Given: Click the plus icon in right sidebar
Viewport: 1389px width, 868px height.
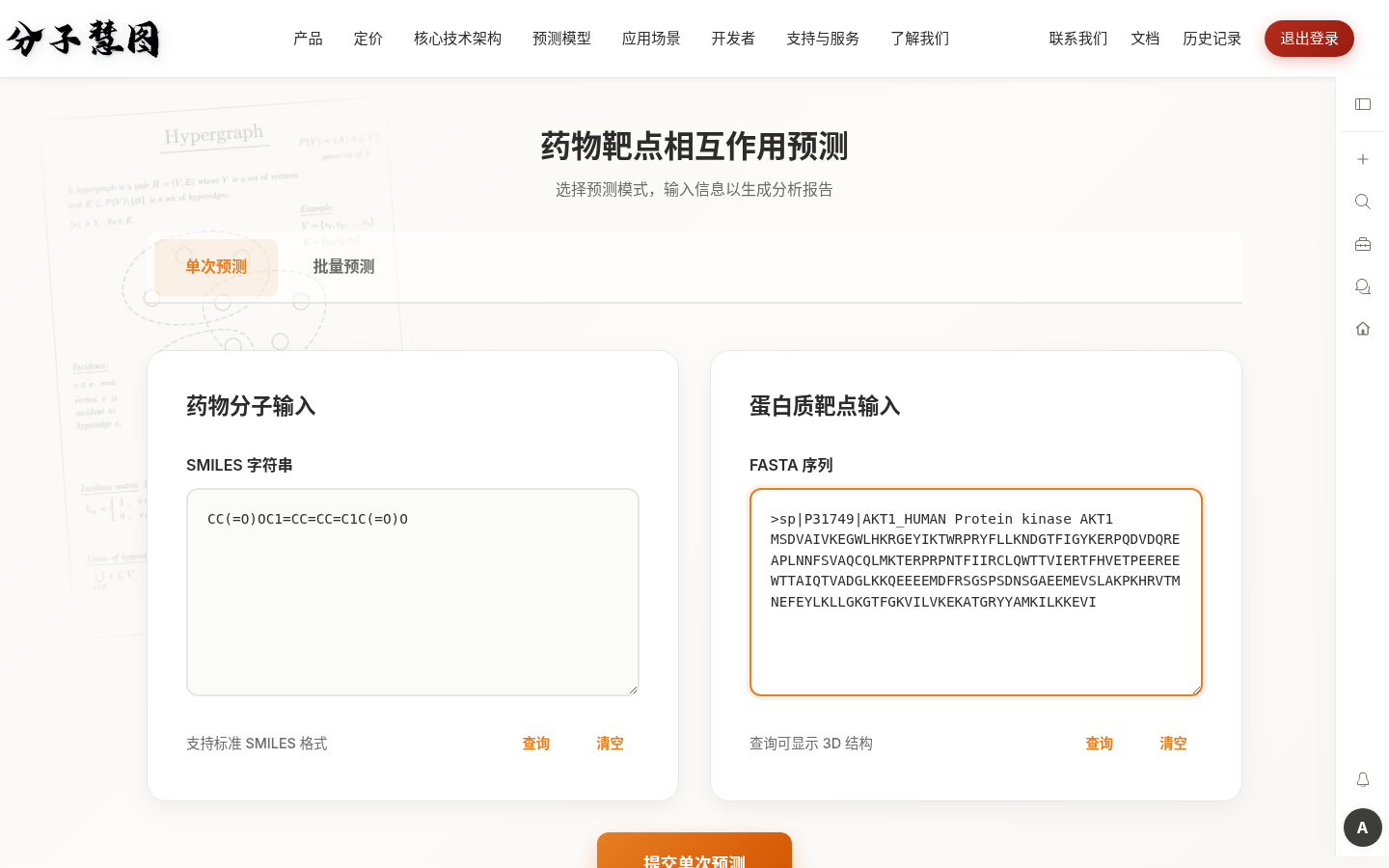Looking at the screenshot, I should [x=1363, y=159].
